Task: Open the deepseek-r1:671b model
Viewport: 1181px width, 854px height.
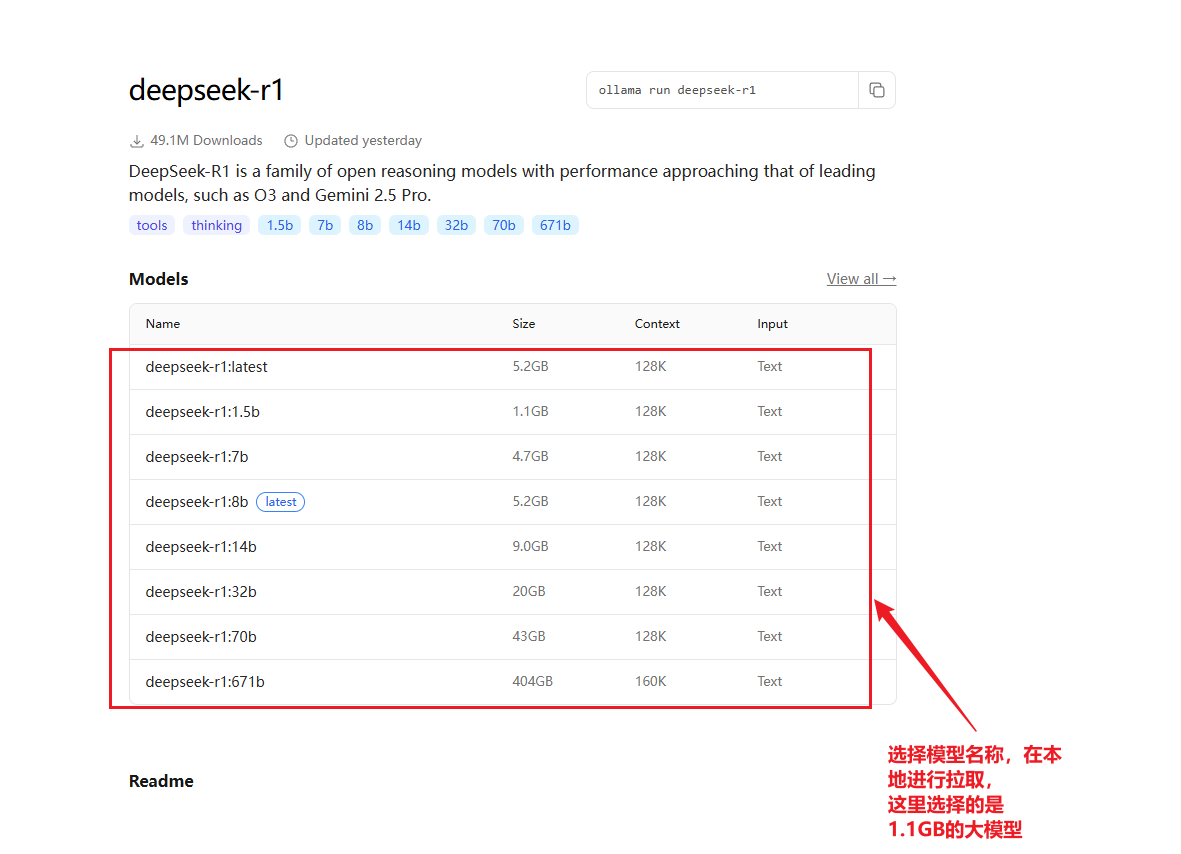Action: (x=205, y=682)
